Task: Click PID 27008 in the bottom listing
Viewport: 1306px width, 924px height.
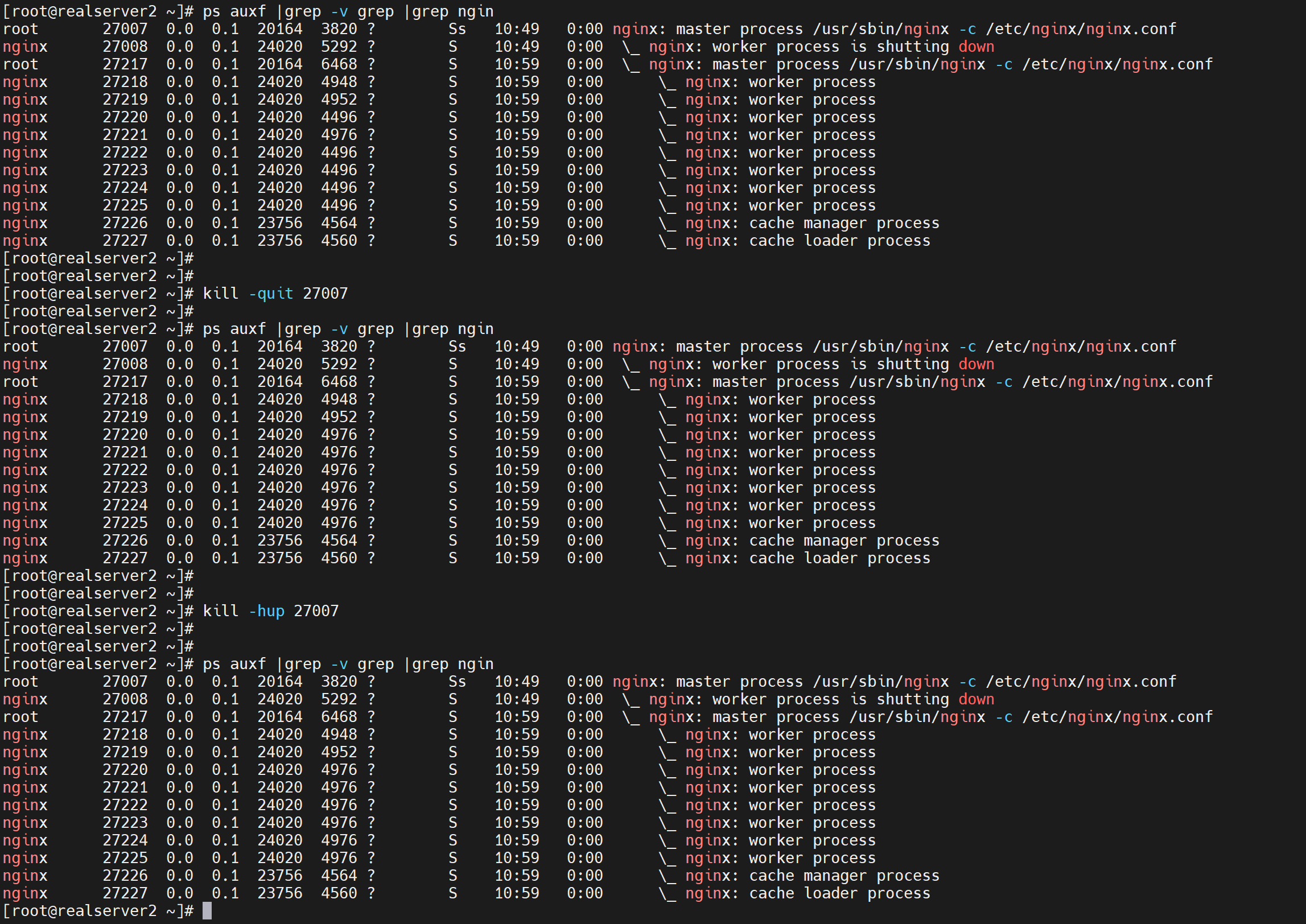Action: coord(125,699)
